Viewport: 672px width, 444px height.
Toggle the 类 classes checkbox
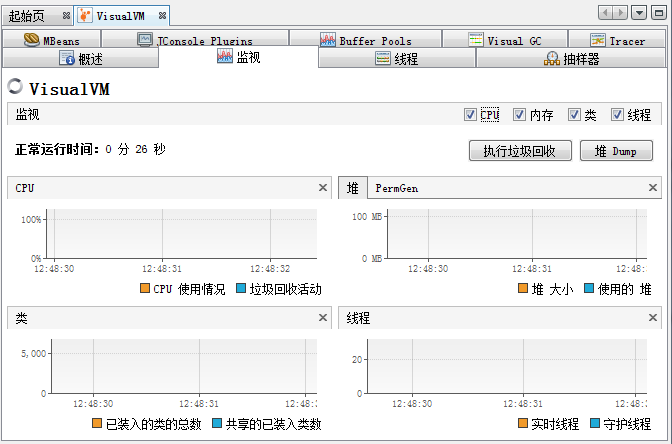(x=574, y=114)
